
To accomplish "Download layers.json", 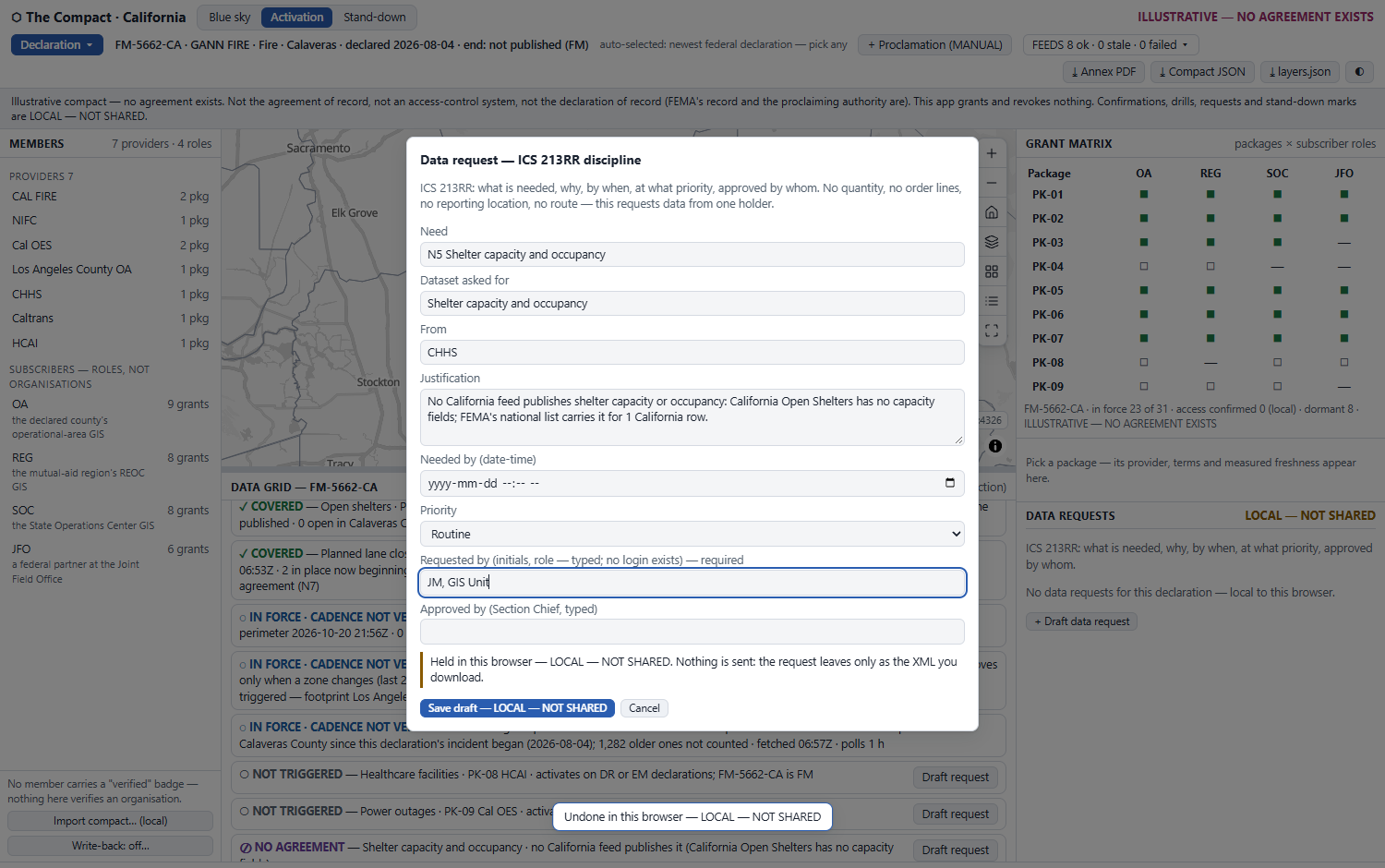I will point(1300,72).
